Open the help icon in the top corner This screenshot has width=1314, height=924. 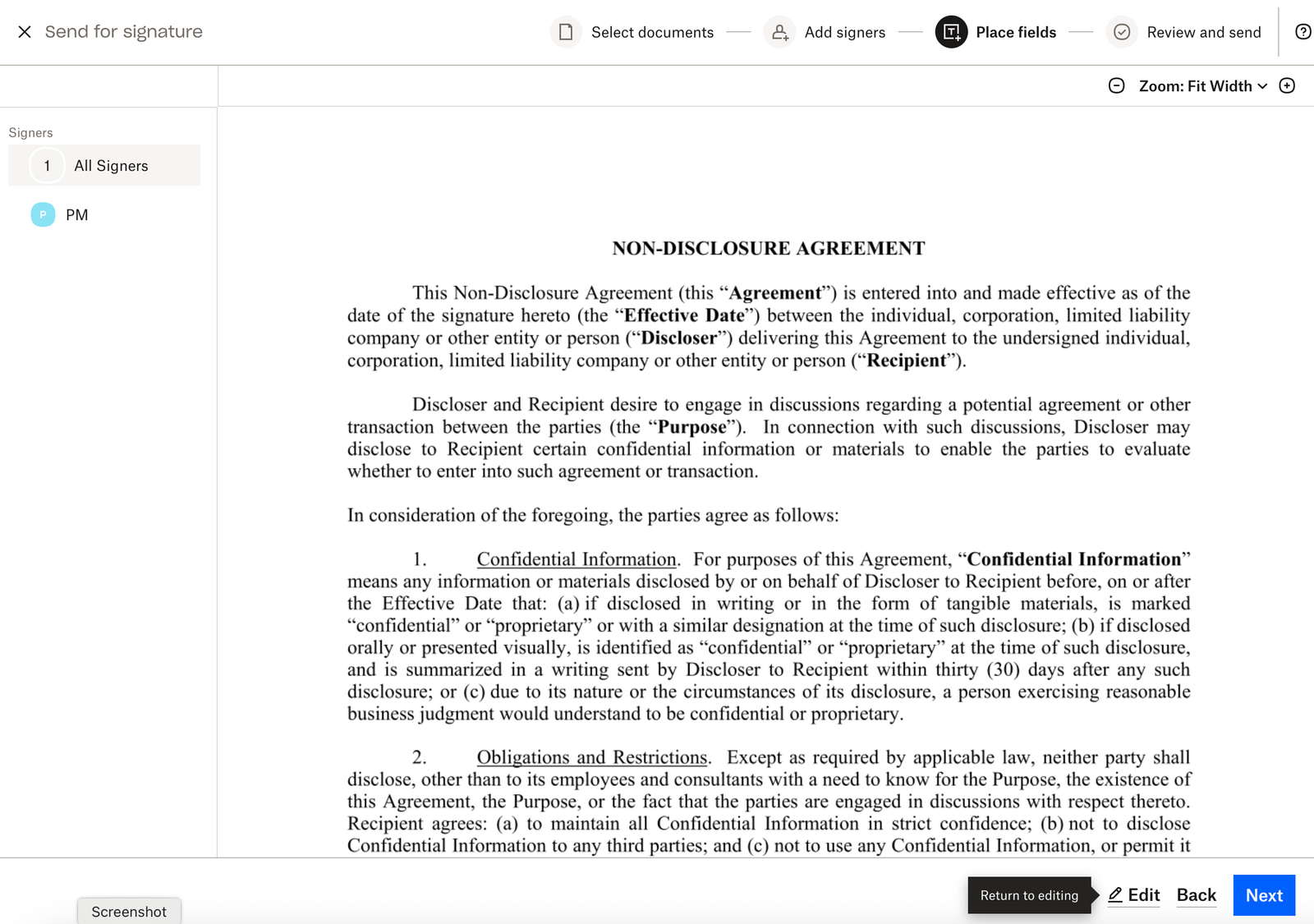click(1303, 32)
